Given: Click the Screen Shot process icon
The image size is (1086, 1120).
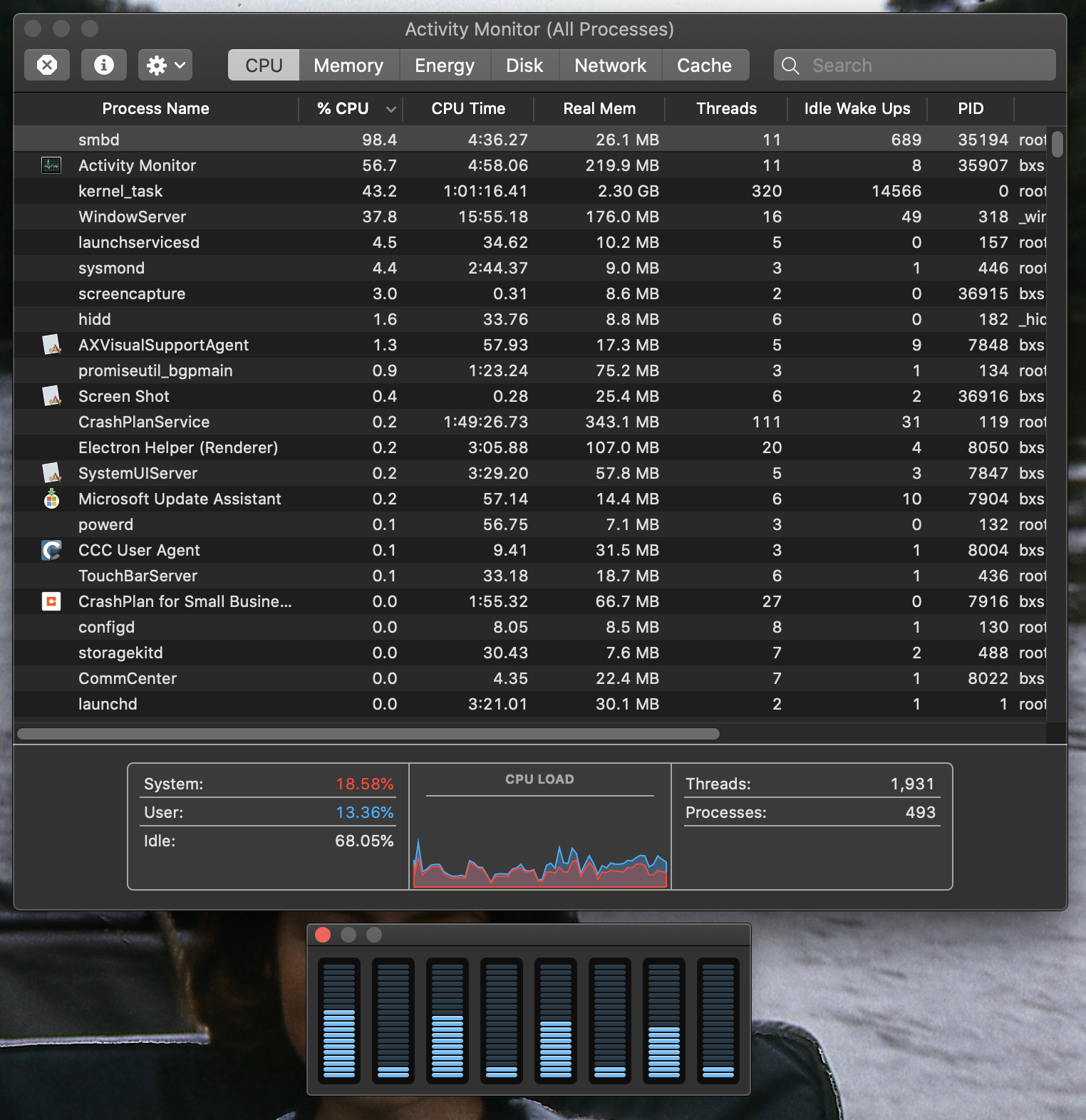Looking at the screenshot, I should point(51,396).
